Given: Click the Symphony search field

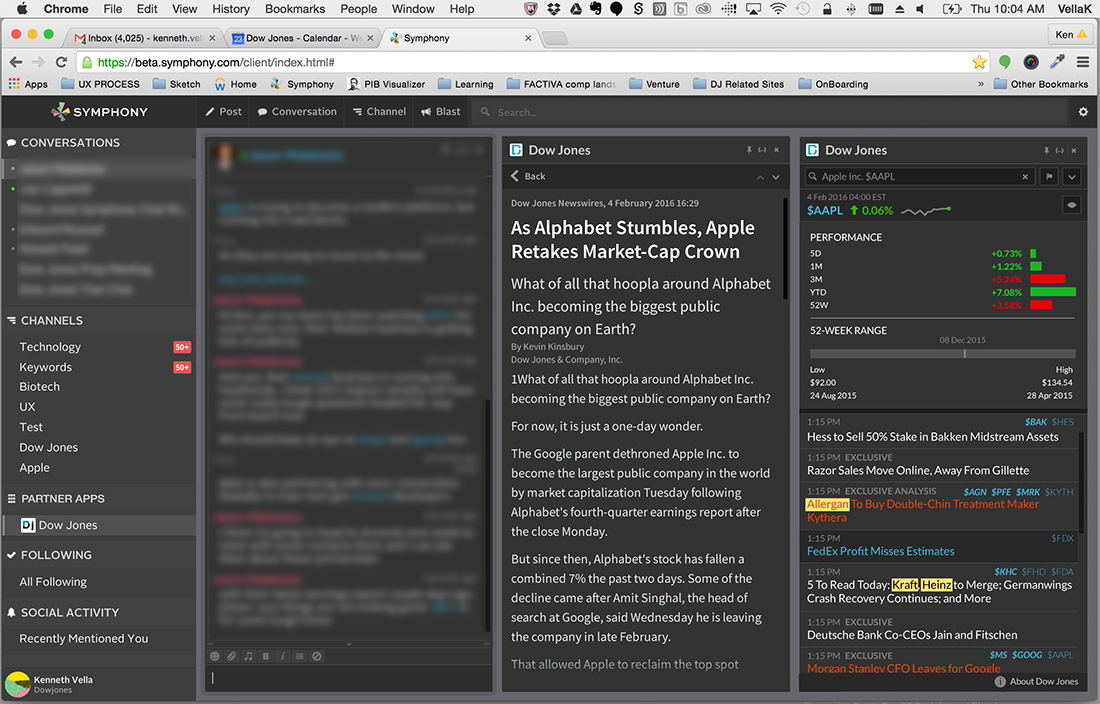Looking at the screenshot, I should pyautogui.click(x=770, y=112).
